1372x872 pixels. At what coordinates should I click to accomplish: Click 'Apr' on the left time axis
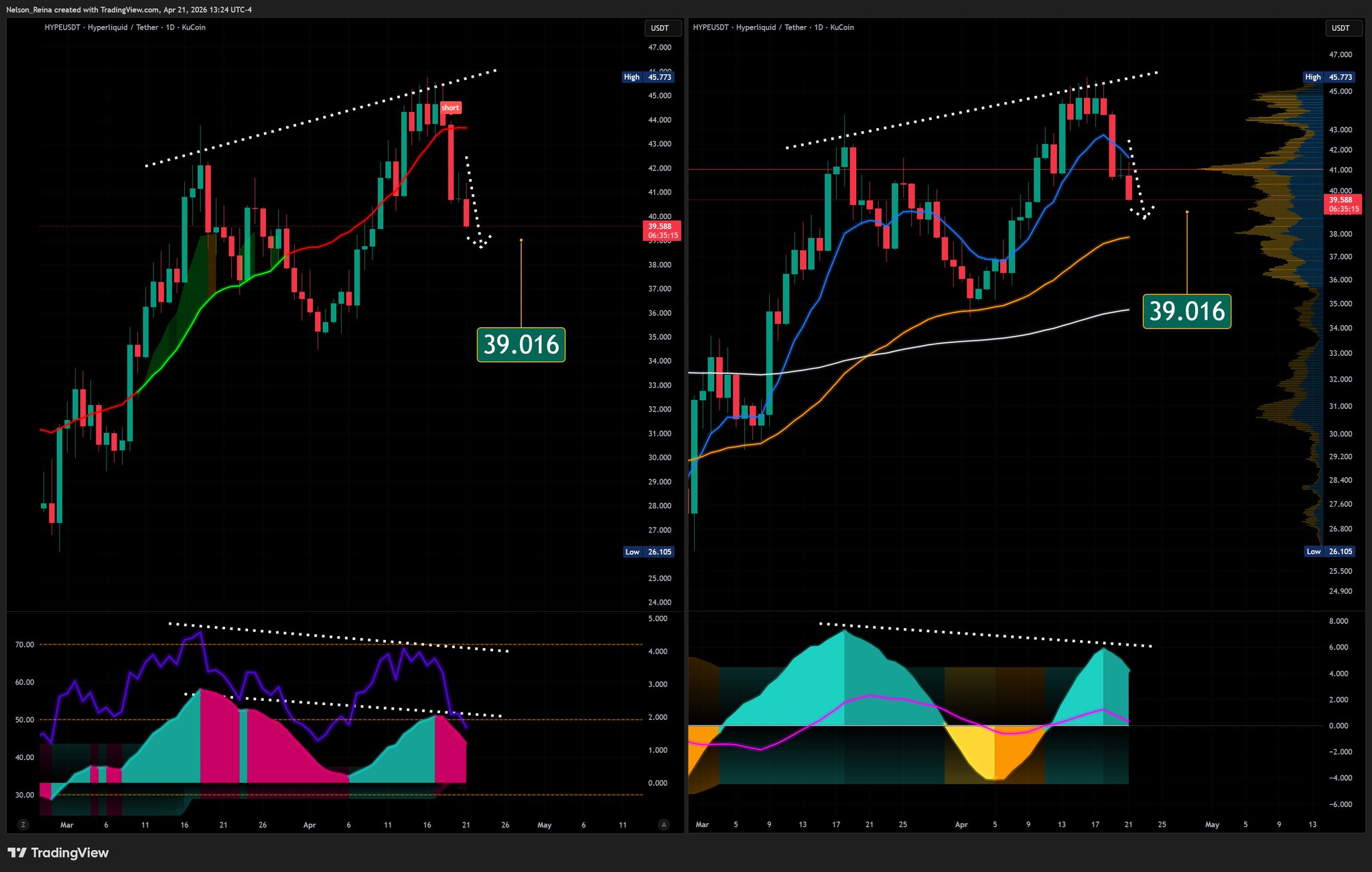click(x=310, y=825)
